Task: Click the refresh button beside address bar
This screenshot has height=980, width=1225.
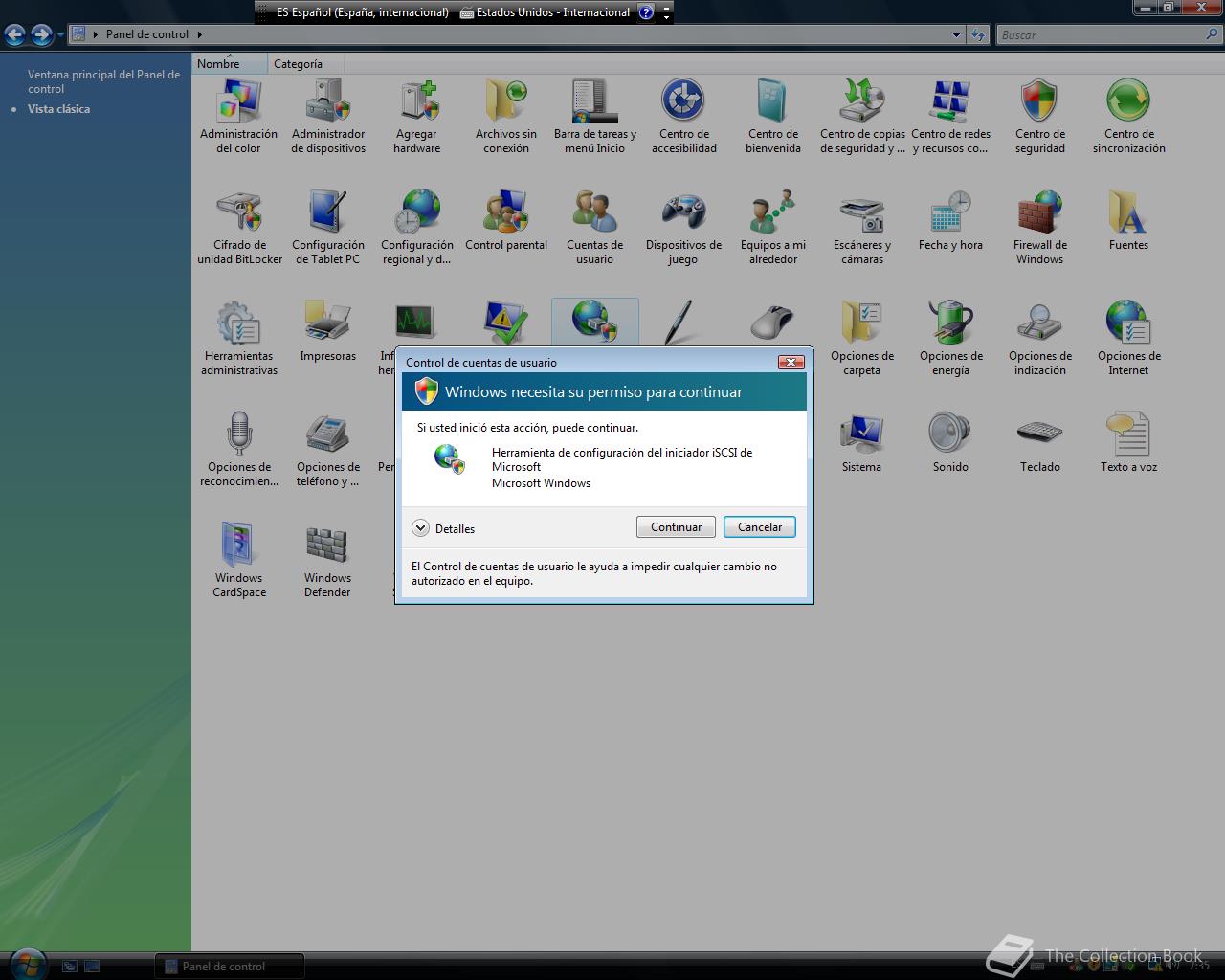Action: (977, 34)
